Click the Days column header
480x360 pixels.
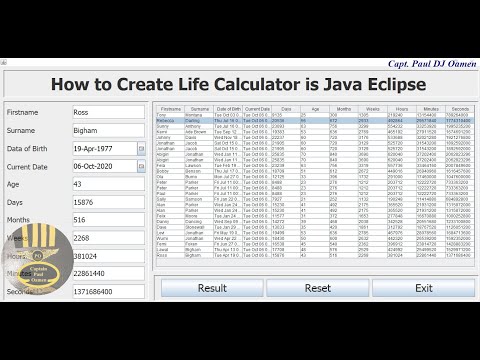[286, 109]
